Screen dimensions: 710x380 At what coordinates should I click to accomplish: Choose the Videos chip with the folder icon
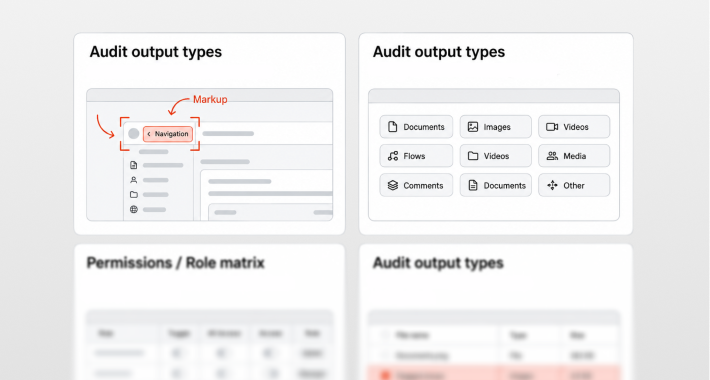(x=496, y=156)
